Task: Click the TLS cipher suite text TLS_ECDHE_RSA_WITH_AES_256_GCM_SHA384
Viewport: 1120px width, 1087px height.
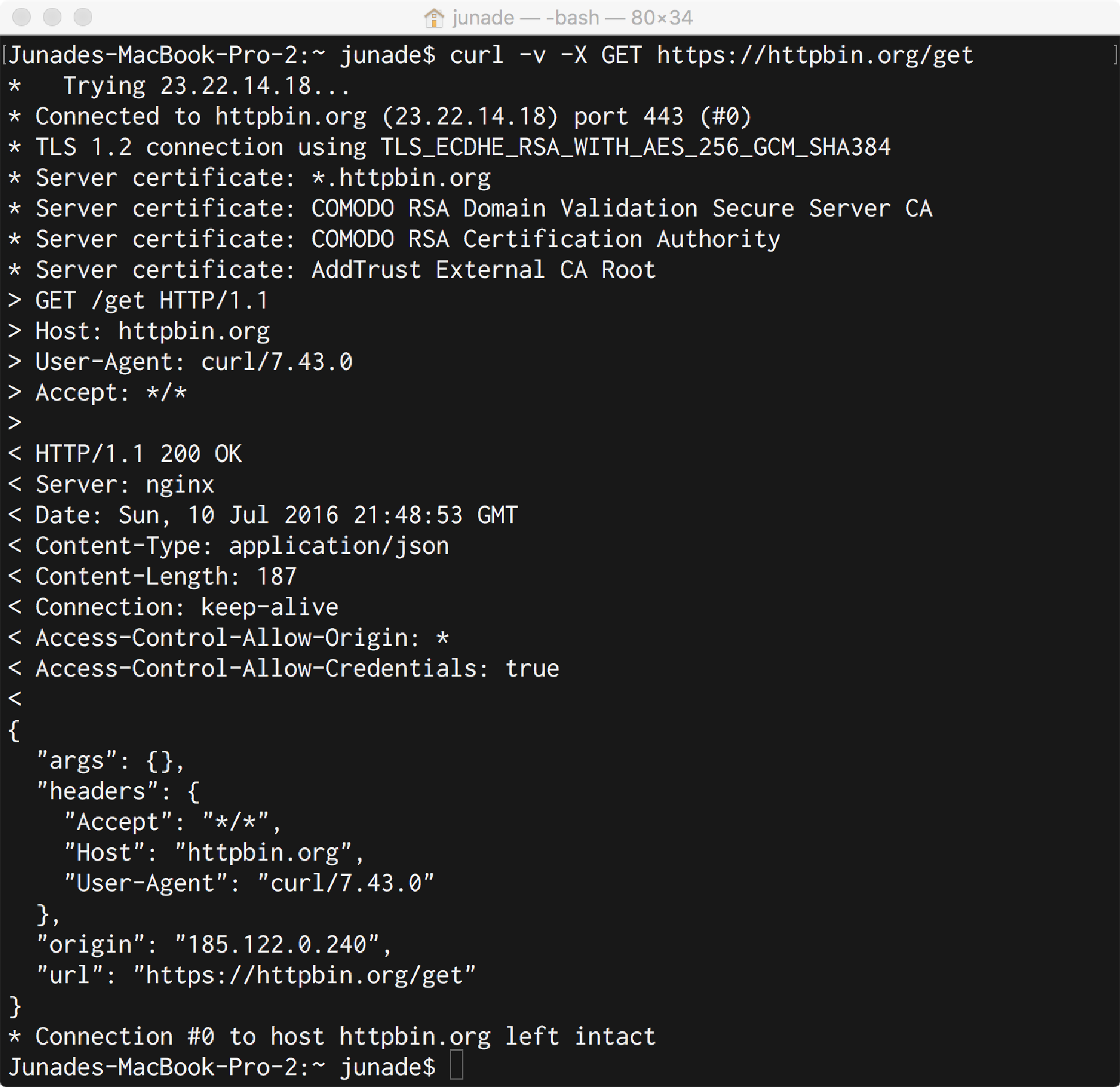Action: coord(636,147)
